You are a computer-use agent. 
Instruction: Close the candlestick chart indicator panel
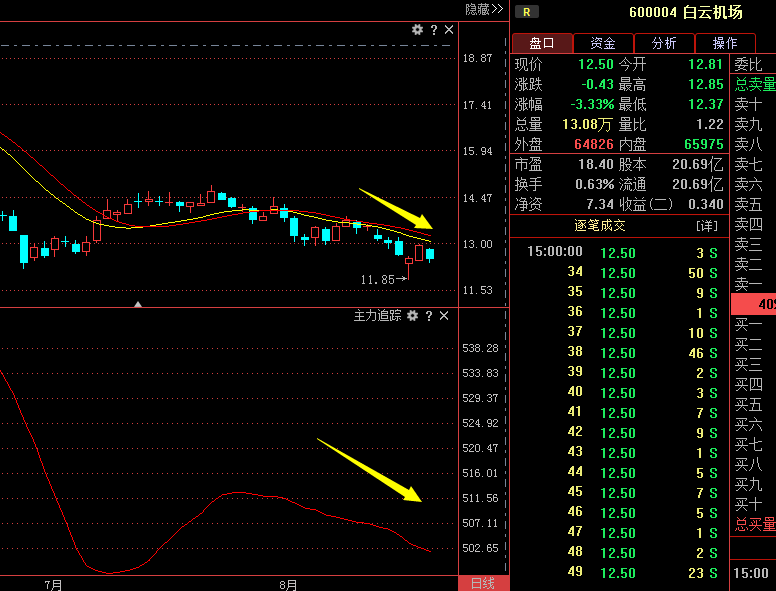click(x=449, y=30)
